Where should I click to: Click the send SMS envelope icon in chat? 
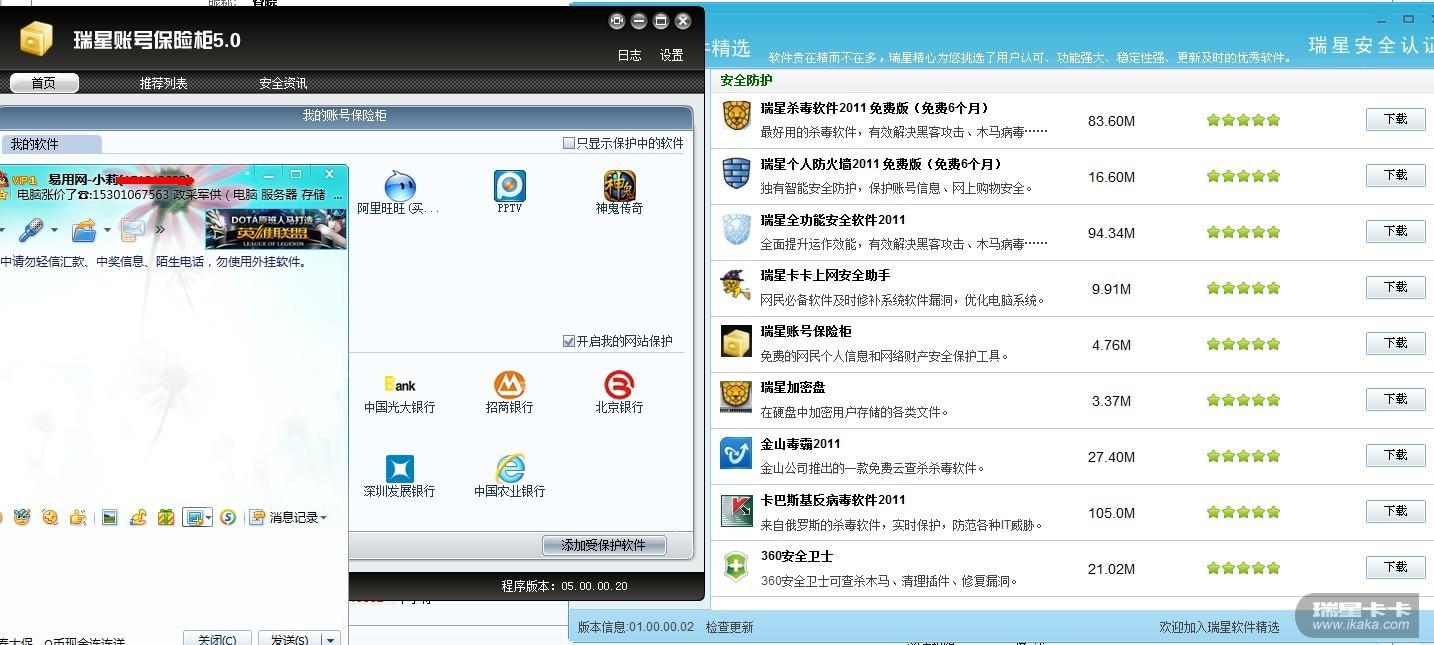(132, 230)
